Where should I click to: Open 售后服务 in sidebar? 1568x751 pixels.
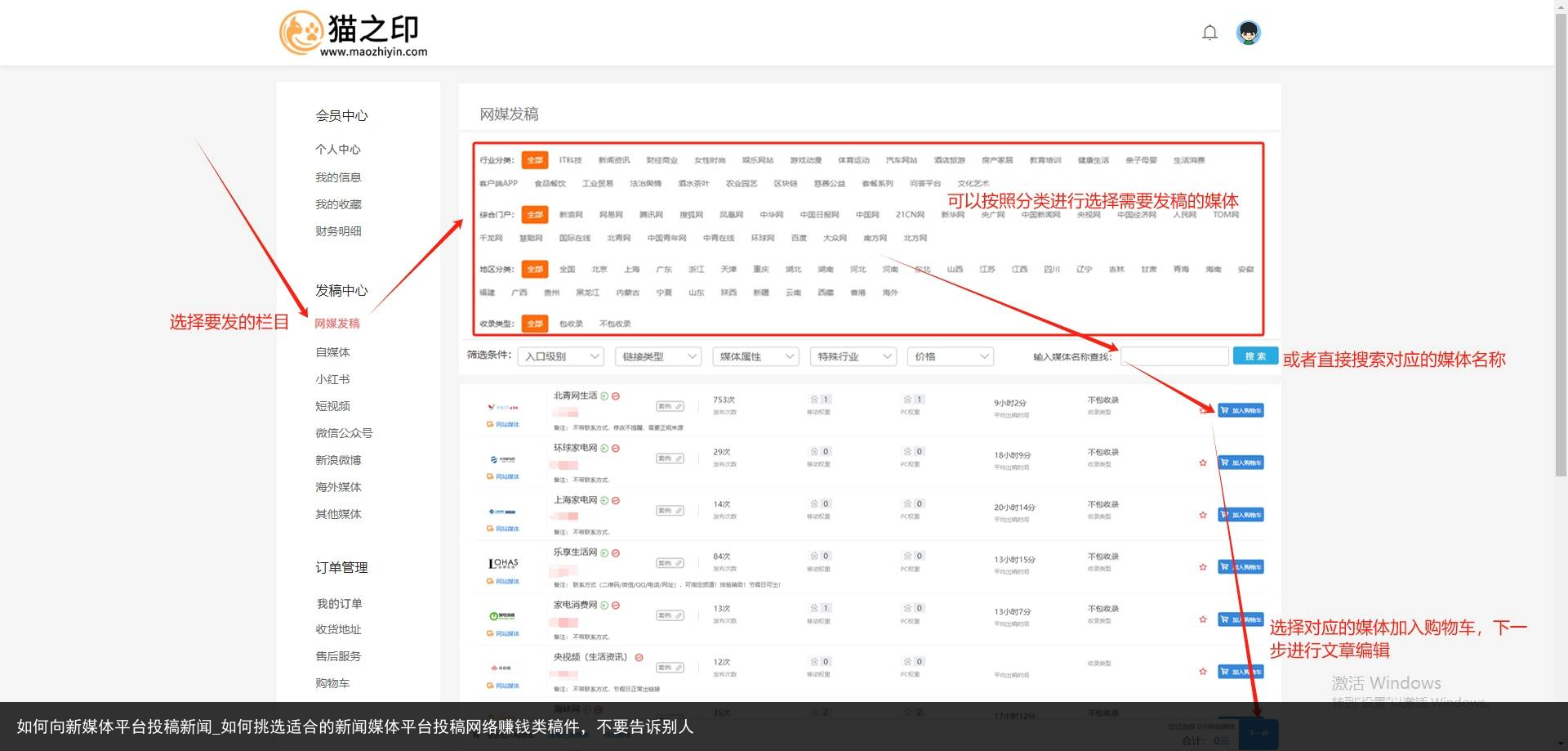pyautogui.click(x=338, y=656)
